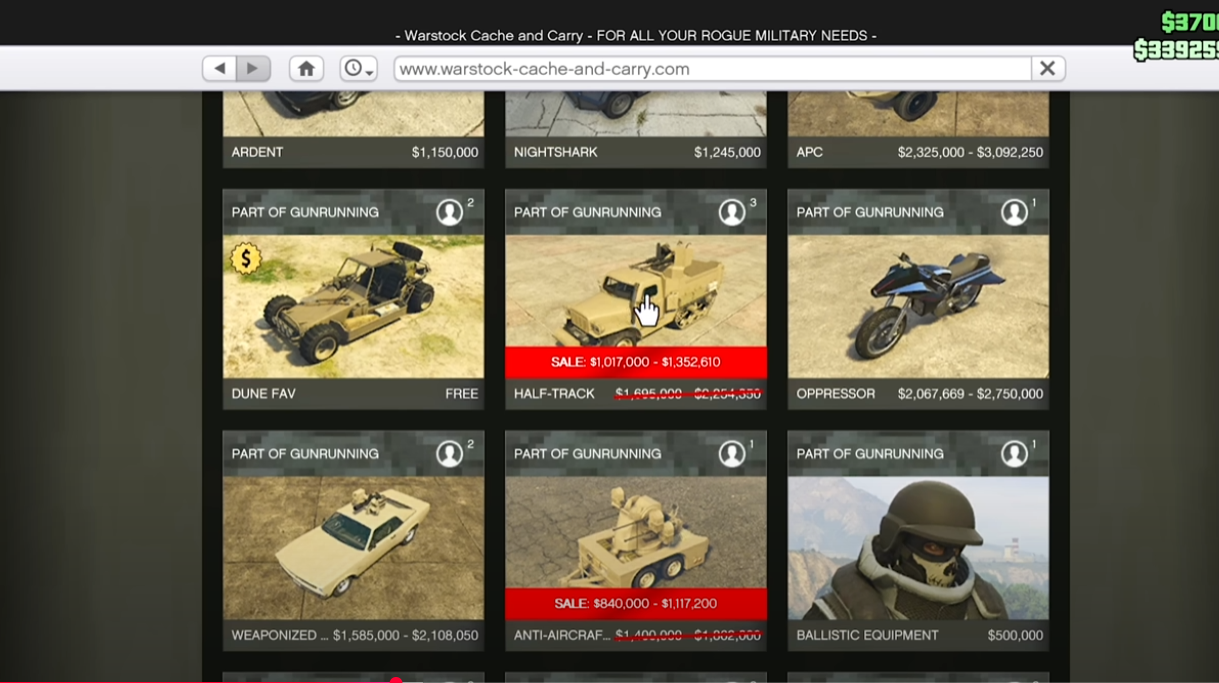Click the Half-Track sale price banner
1219x683 pixels.
[x=636, y=362]
